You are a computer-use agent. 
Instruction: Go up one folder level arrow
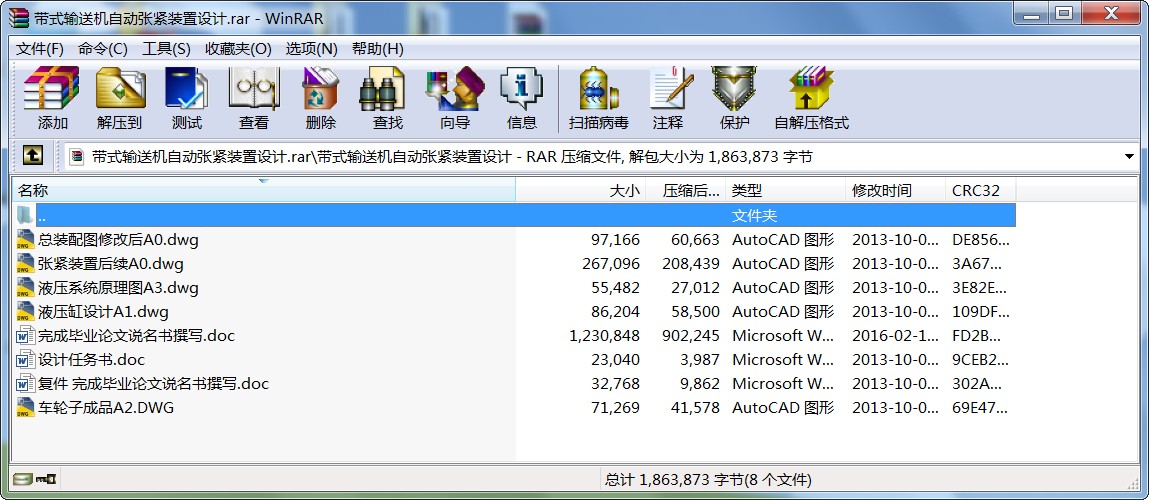33,155
